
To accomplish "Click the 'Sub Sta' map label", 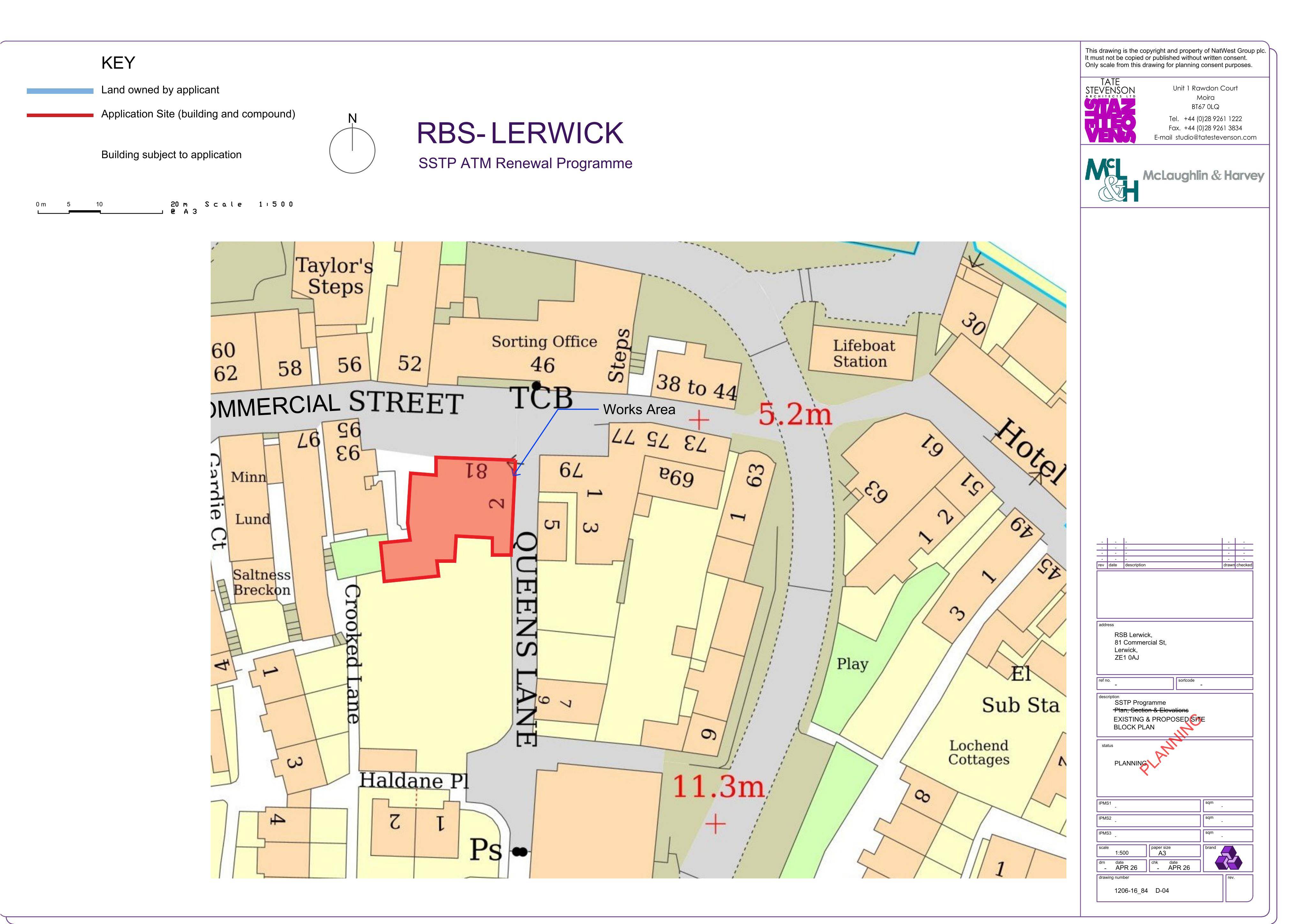I will pos(1020,705).
